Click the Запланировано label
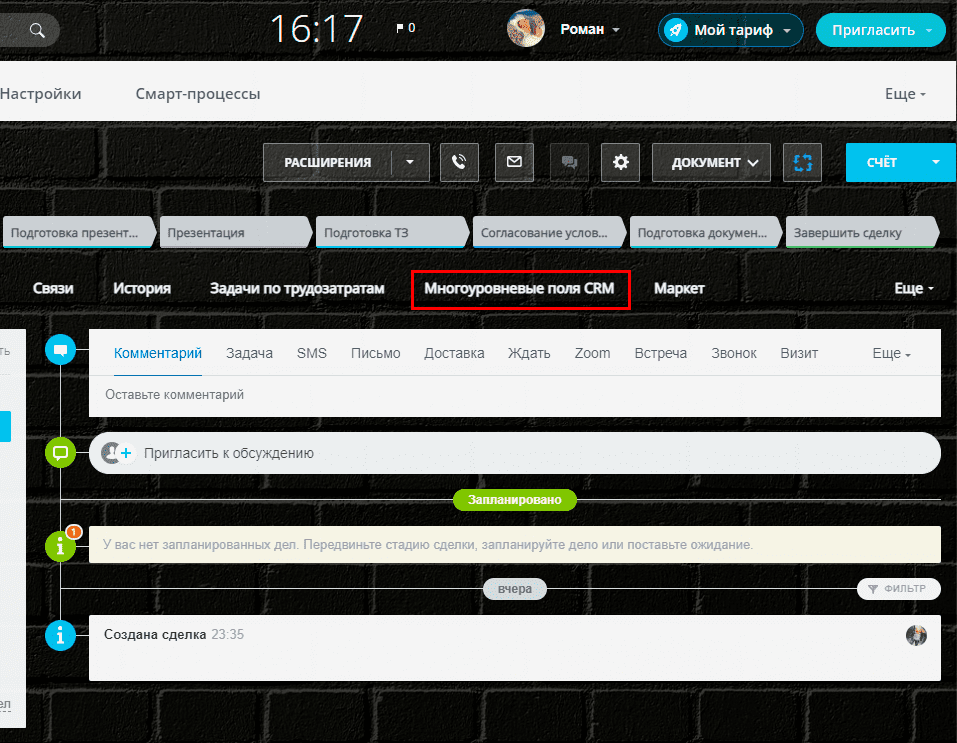Image resolution: width=957 pixels, height=743 pixels. click(x=515, y=499)
